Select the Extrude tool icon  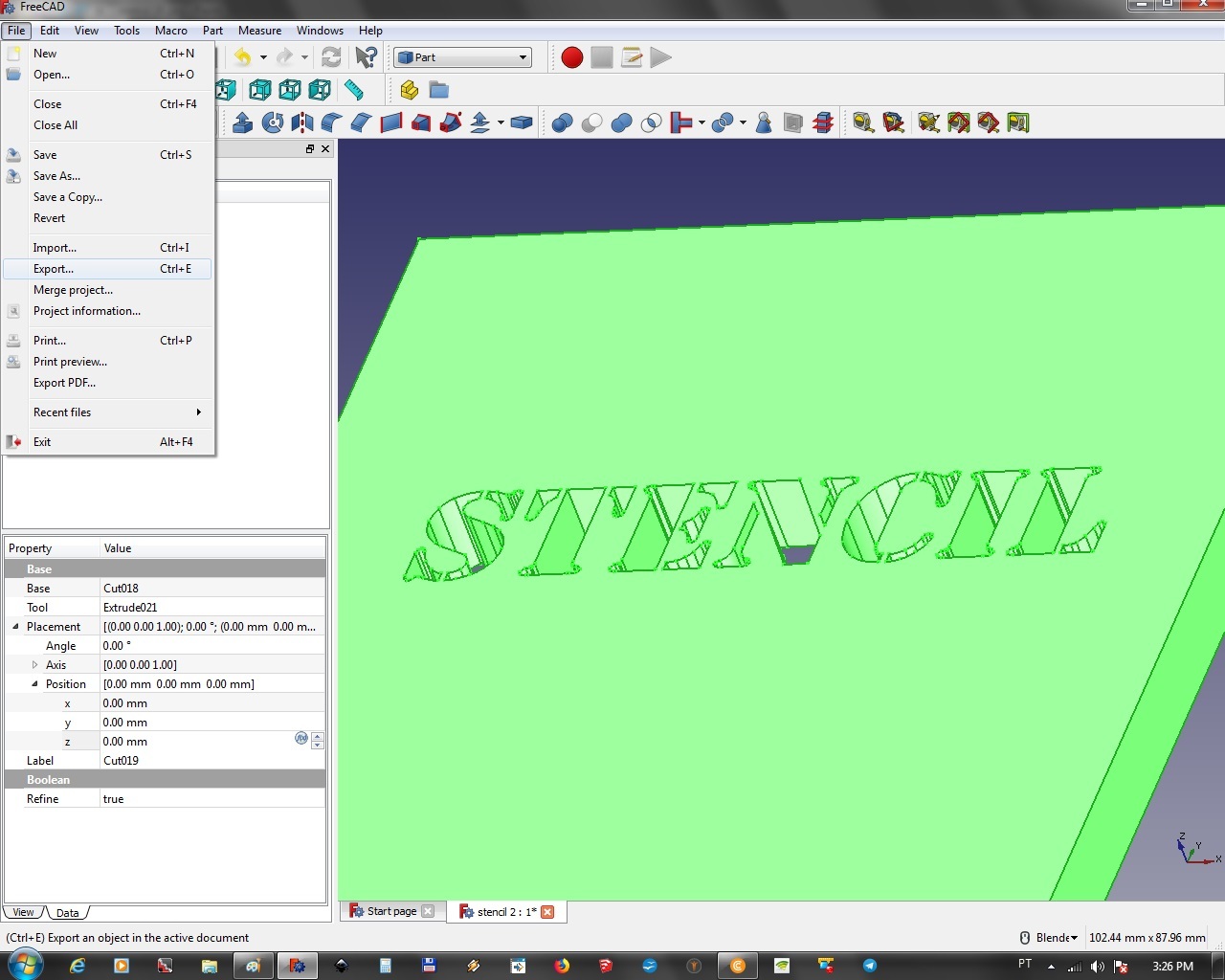pos(243,122)
